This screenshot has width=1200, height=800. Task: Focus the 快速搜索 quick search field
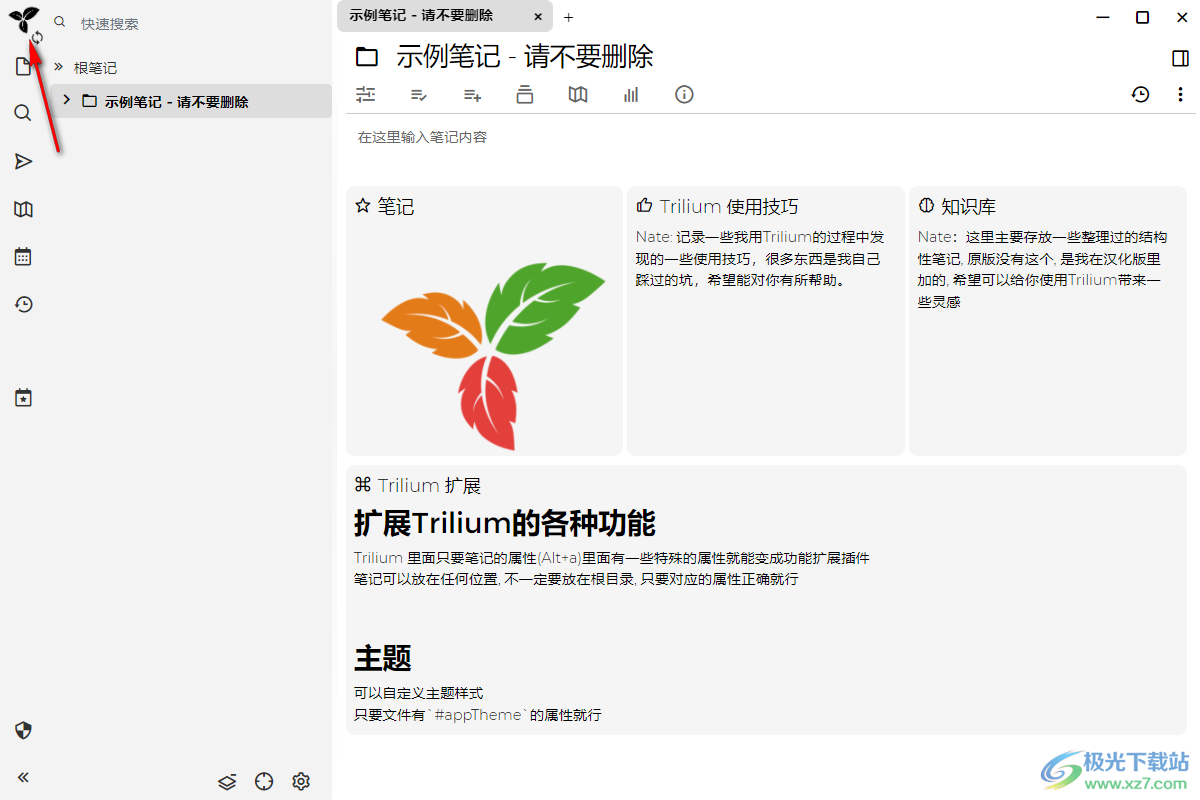pos(200,23)
